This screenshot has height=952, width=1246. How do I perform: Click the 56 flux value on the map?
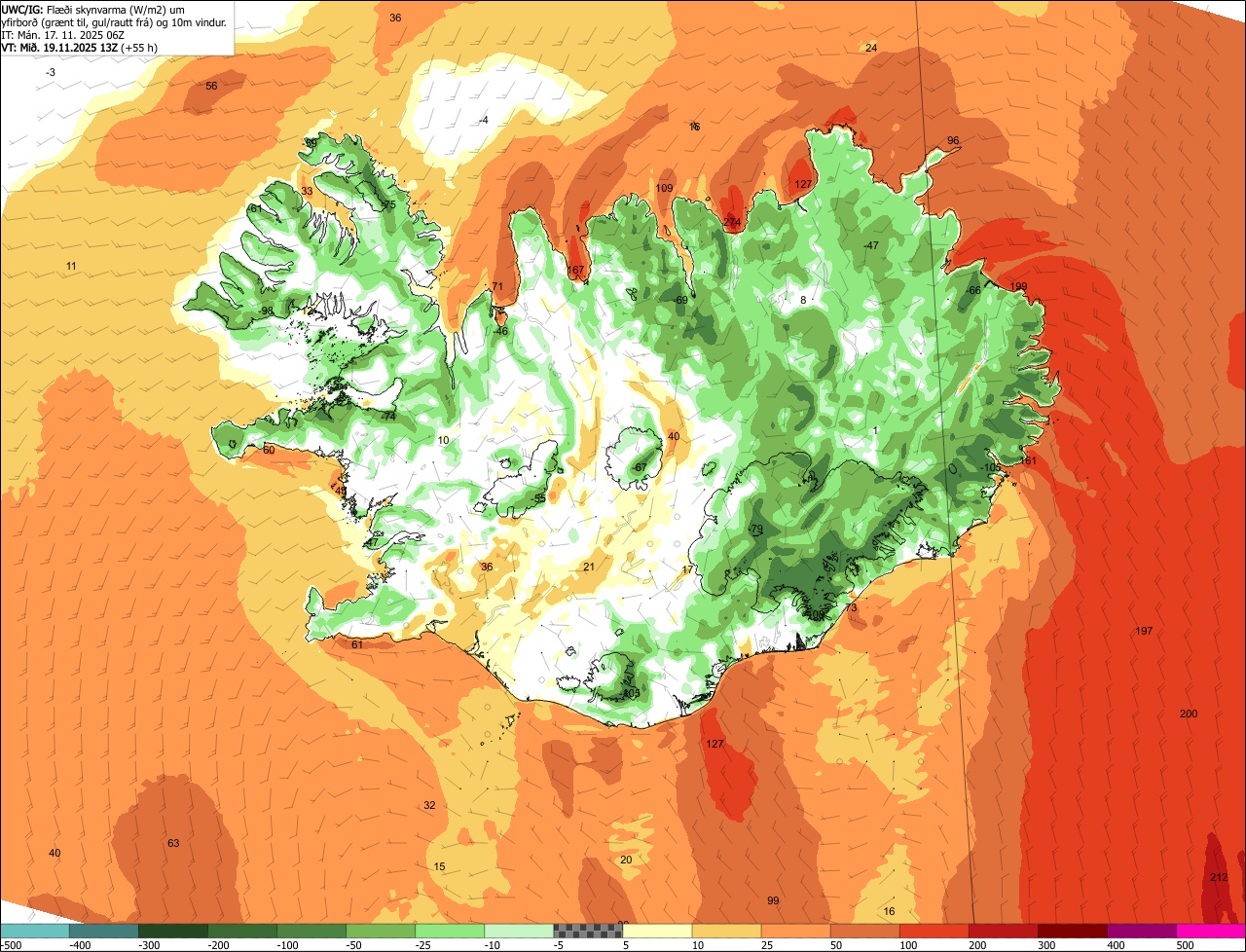[211, 86]
